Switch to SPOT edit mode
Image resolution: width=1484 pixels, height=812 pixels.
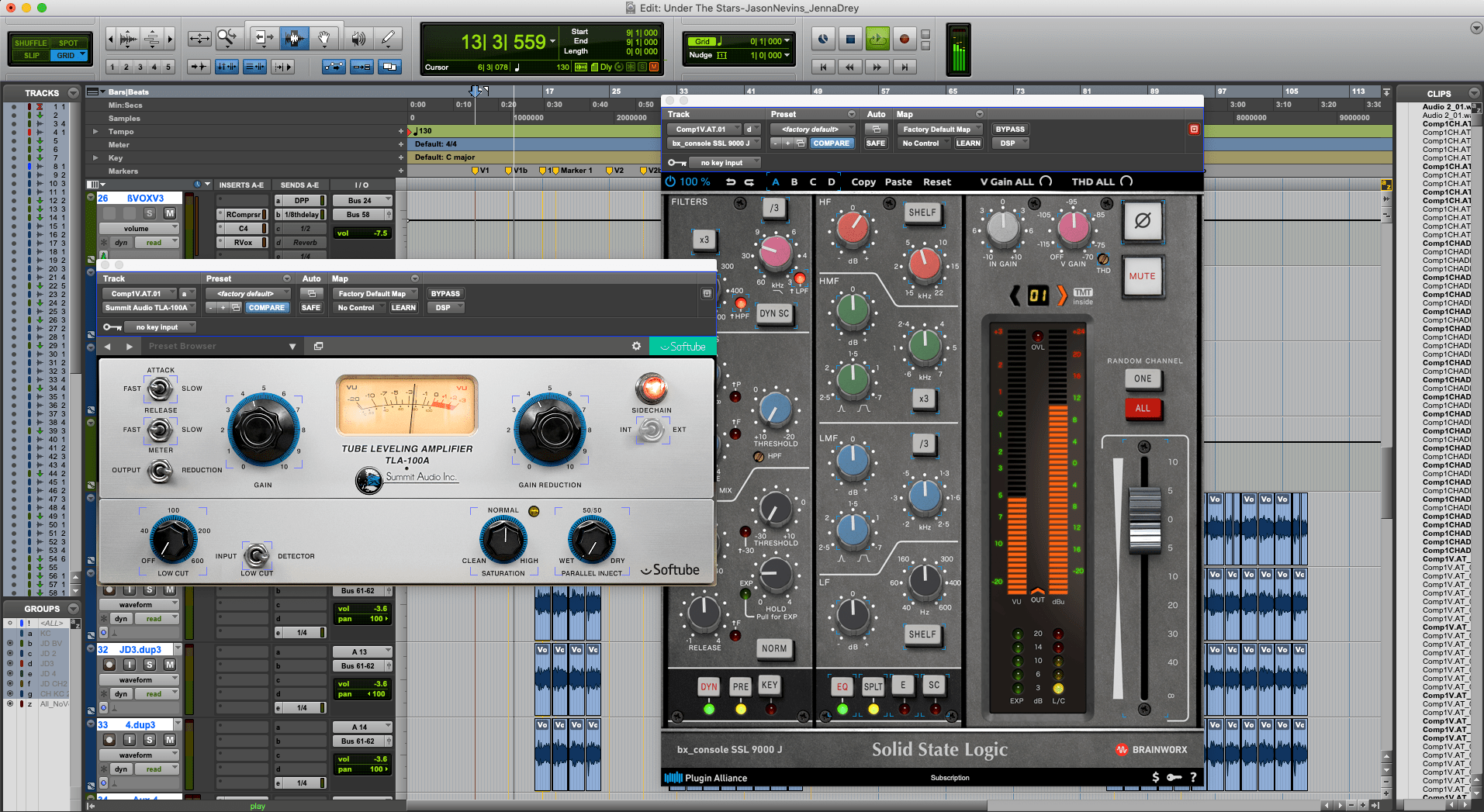[69, 43]
